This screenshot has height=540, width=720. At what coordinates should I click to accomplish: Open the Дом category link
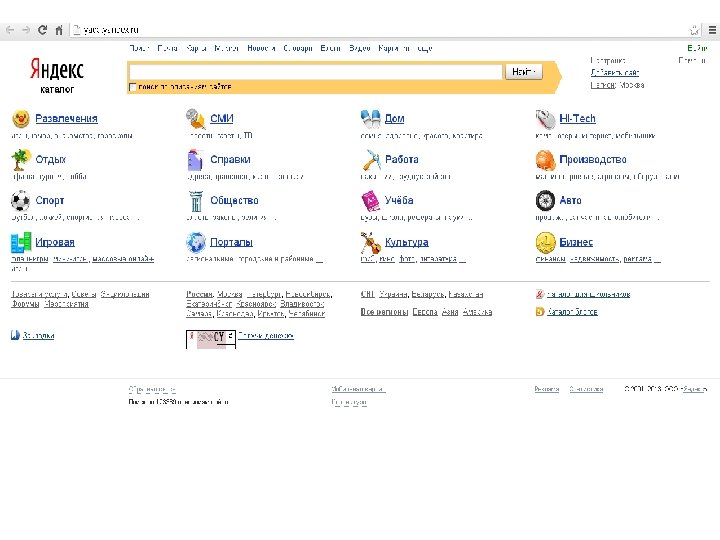394,118
